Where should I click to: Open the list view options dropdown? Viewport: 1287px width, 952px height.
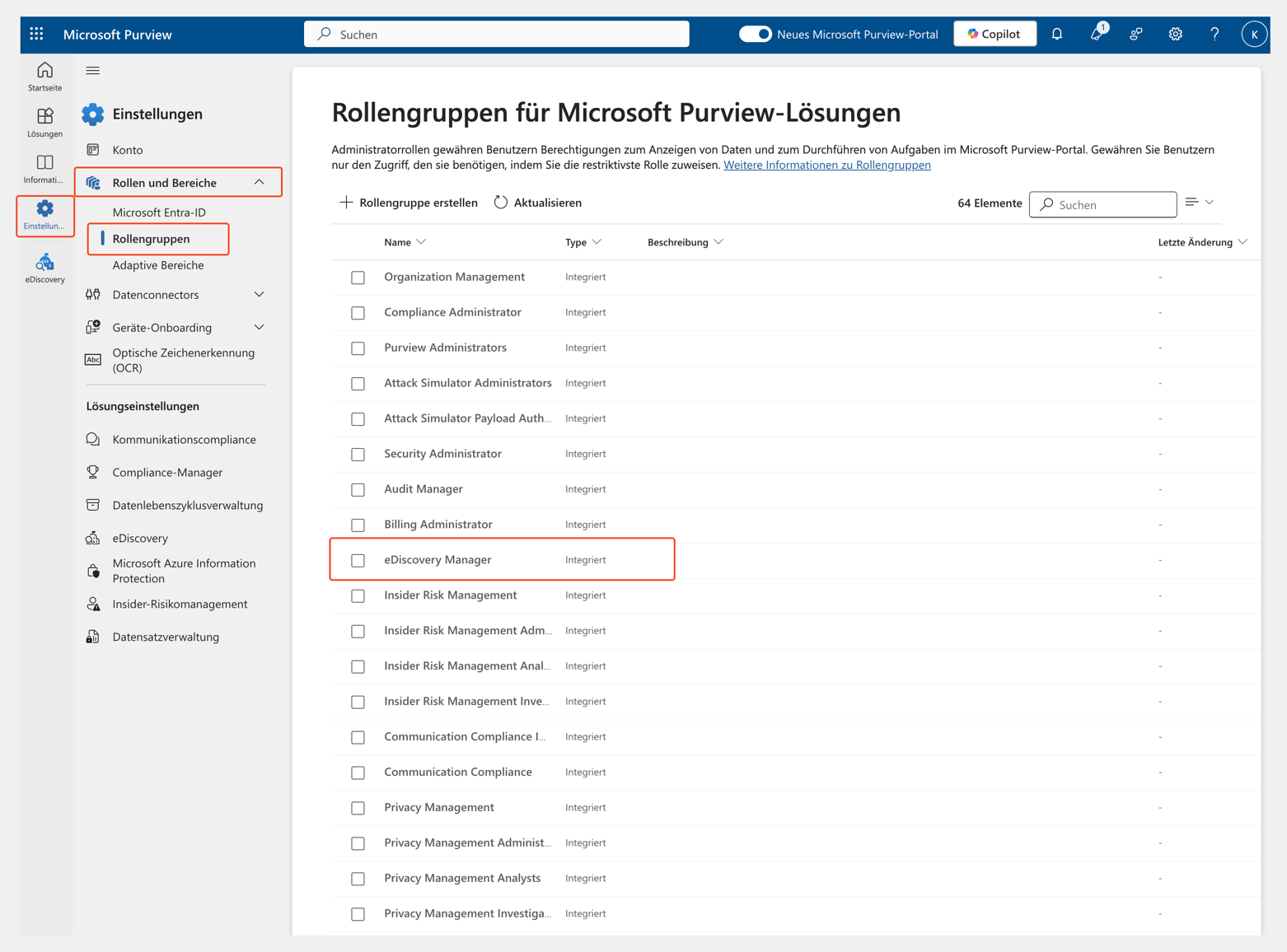(x=1199, y=203)
